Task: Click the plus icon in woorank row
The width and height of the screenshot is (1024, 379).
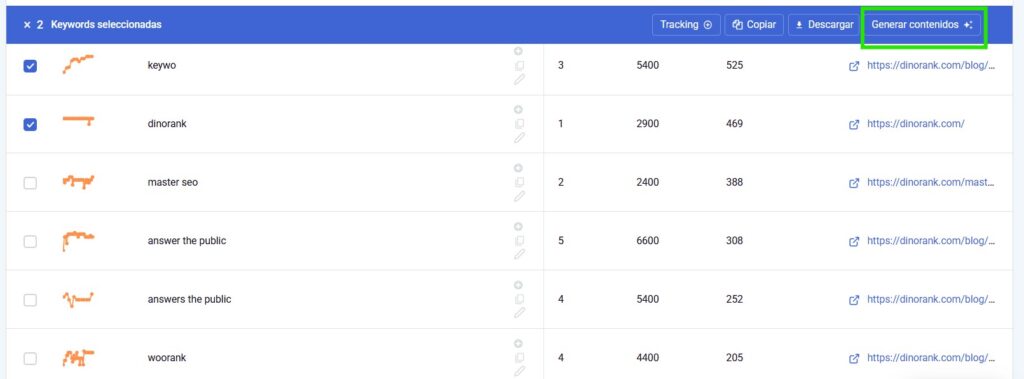Action: [519, 343]
